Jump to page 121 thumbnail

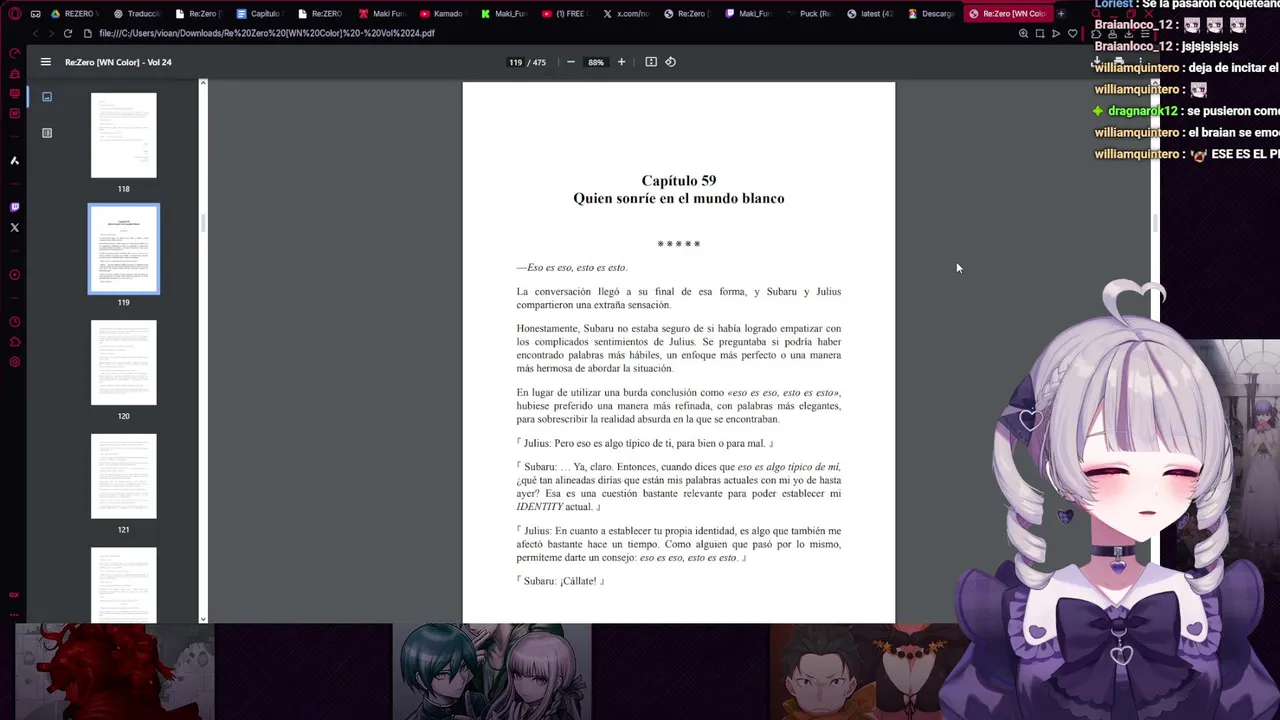[x=124, y=476]
